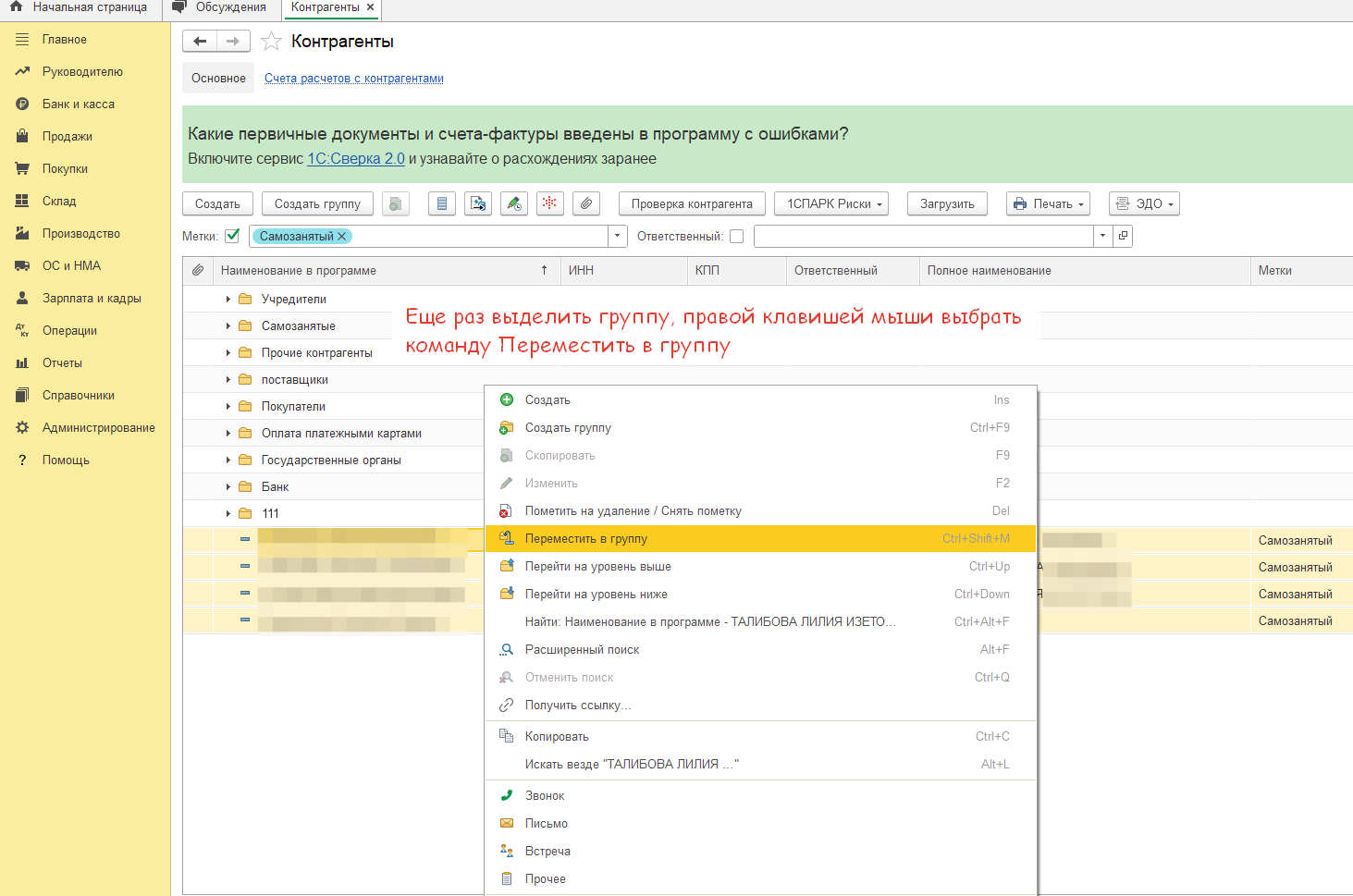Viewport: 1353px width, 896px height.
Task: Click the red dotted star toolbar icon
Action: [x=549, y=203]
